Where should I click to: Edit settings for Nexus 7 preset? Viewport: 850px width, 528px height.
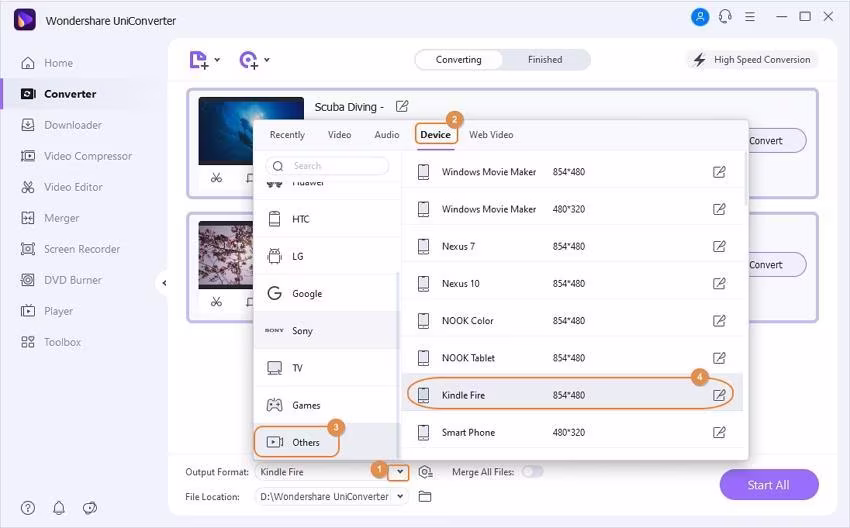coord(719,247)
